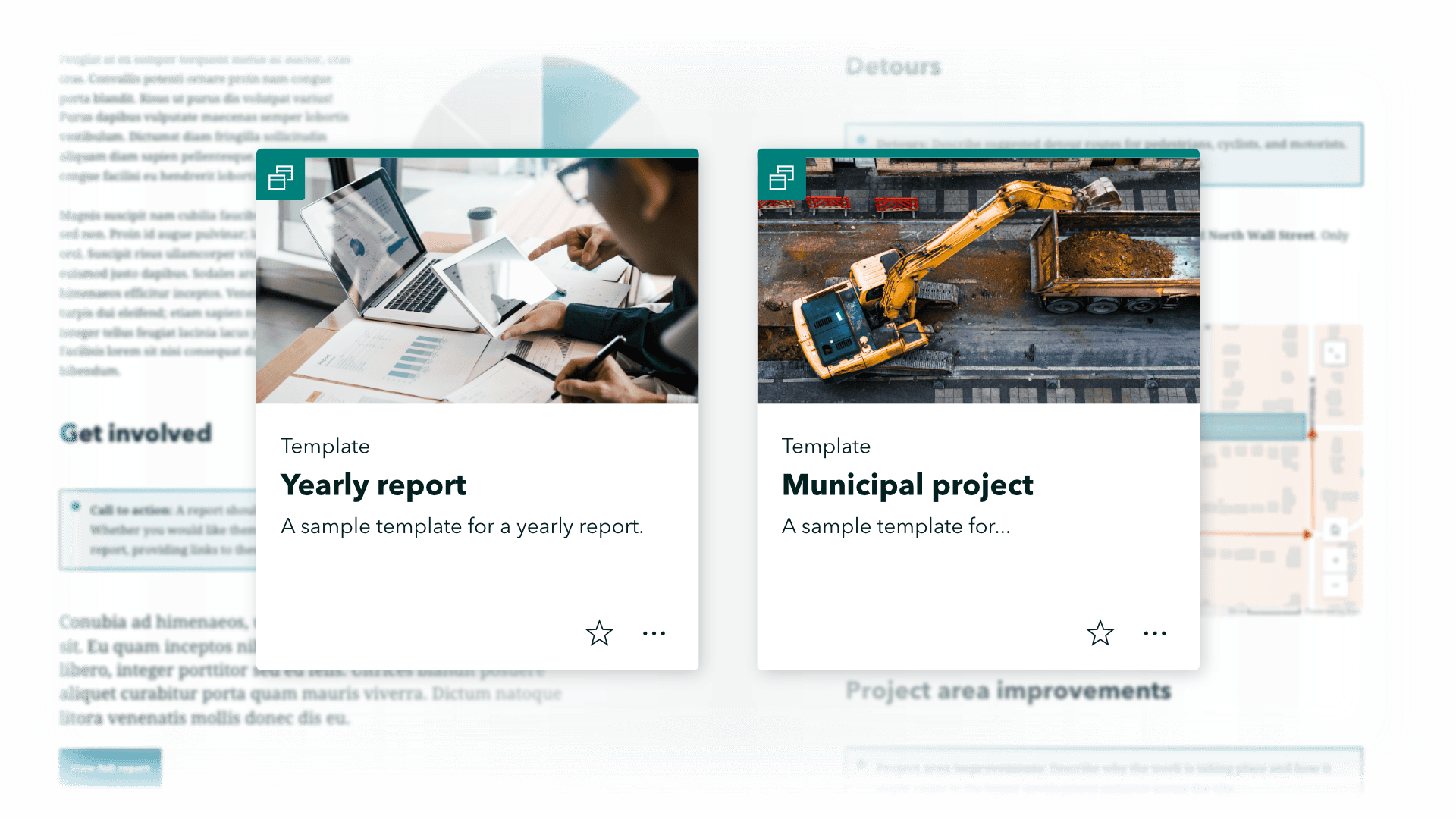The width and height of the screenshot is (1456, 819).
Task: Favorite the Yearly report template with star
Action: (599, 633)
